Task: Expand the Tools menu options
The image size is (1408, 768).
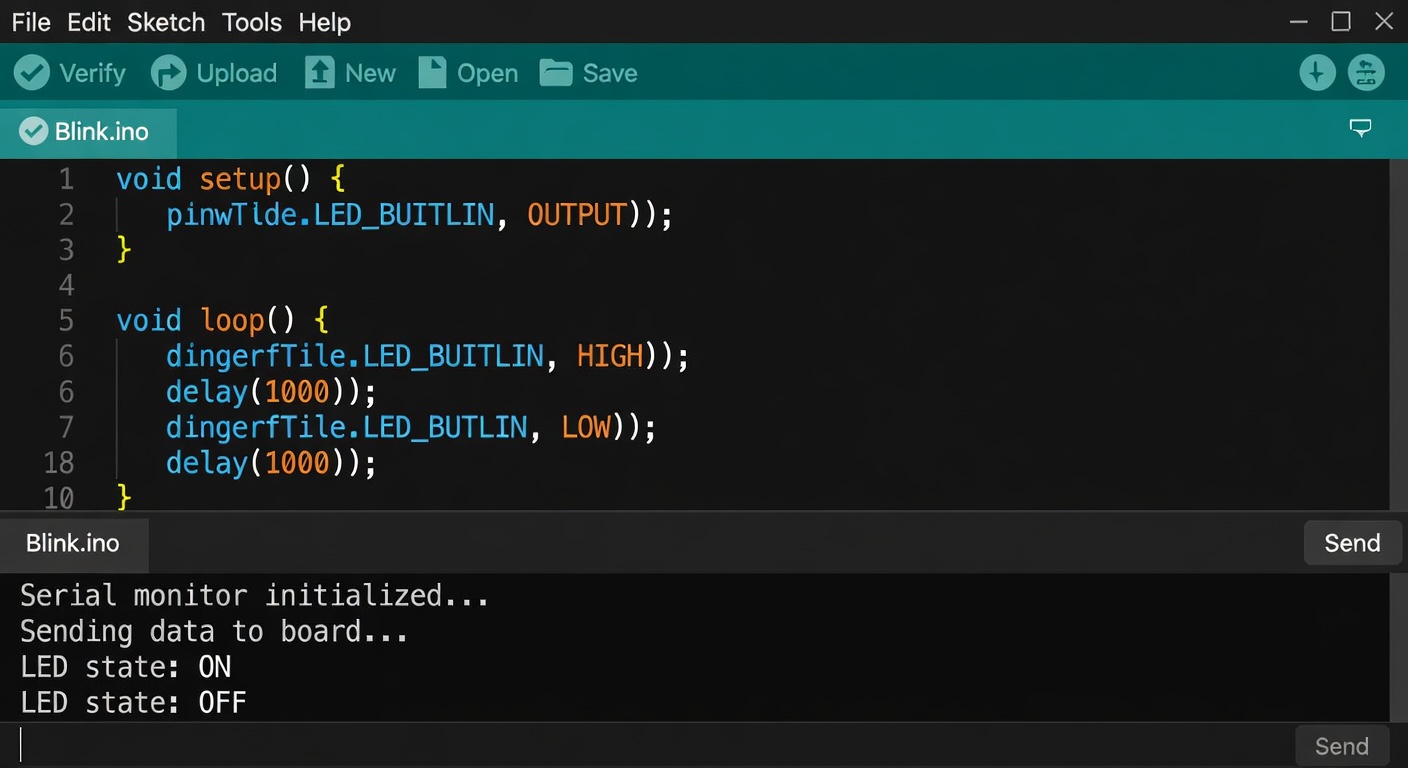Action: click(x=251, y=21)
